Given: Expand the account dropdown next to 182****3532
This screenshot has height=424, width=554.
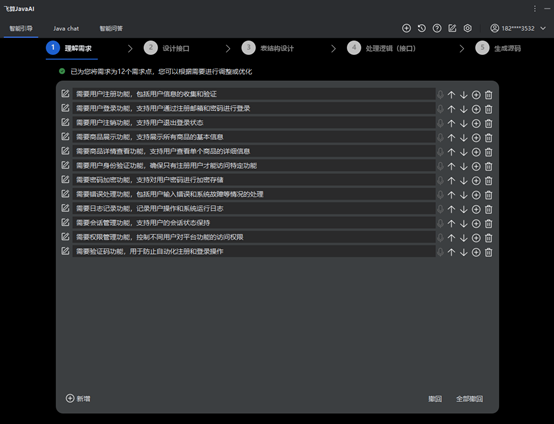Looking at the screenshot, I should [543, 28].
